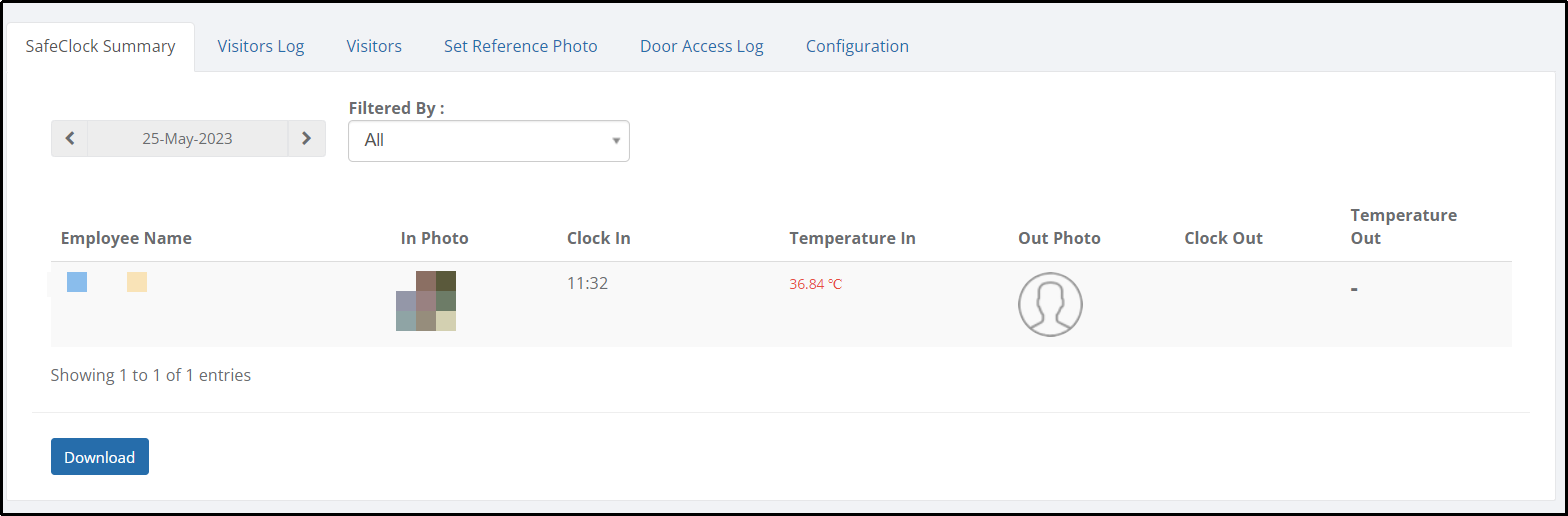
Task: Select the Set Reference Photo tab
Action: (521, 46)
